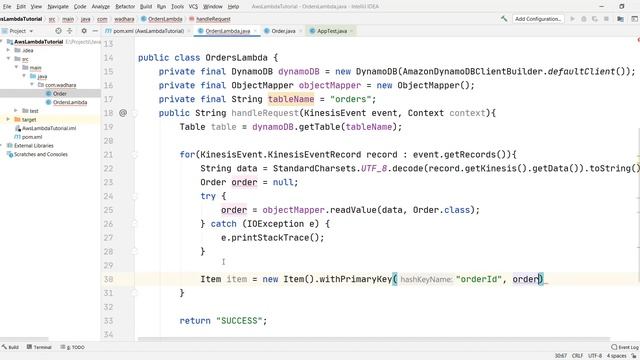Close the AppTest.java tab
640x360 pixels.
pyautogui.click(x=351, y=31)
